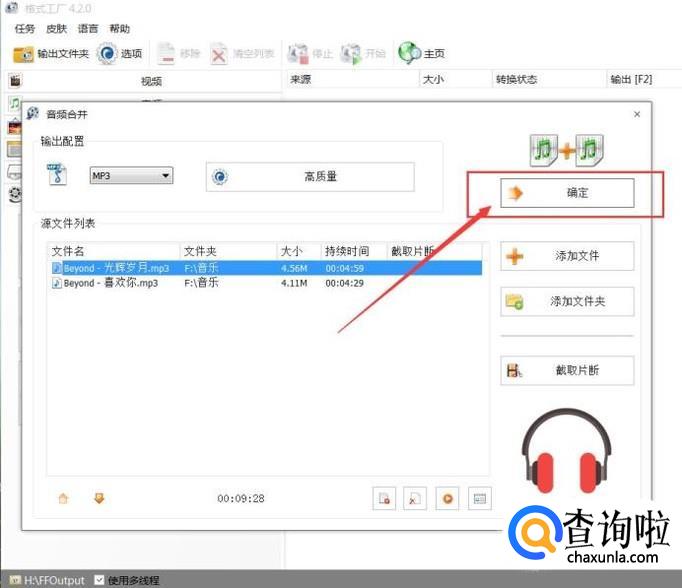The width and height of the screenshot is (682, 588).
Task: Click the 转换状态 column header
Action: tap(548, 79)
